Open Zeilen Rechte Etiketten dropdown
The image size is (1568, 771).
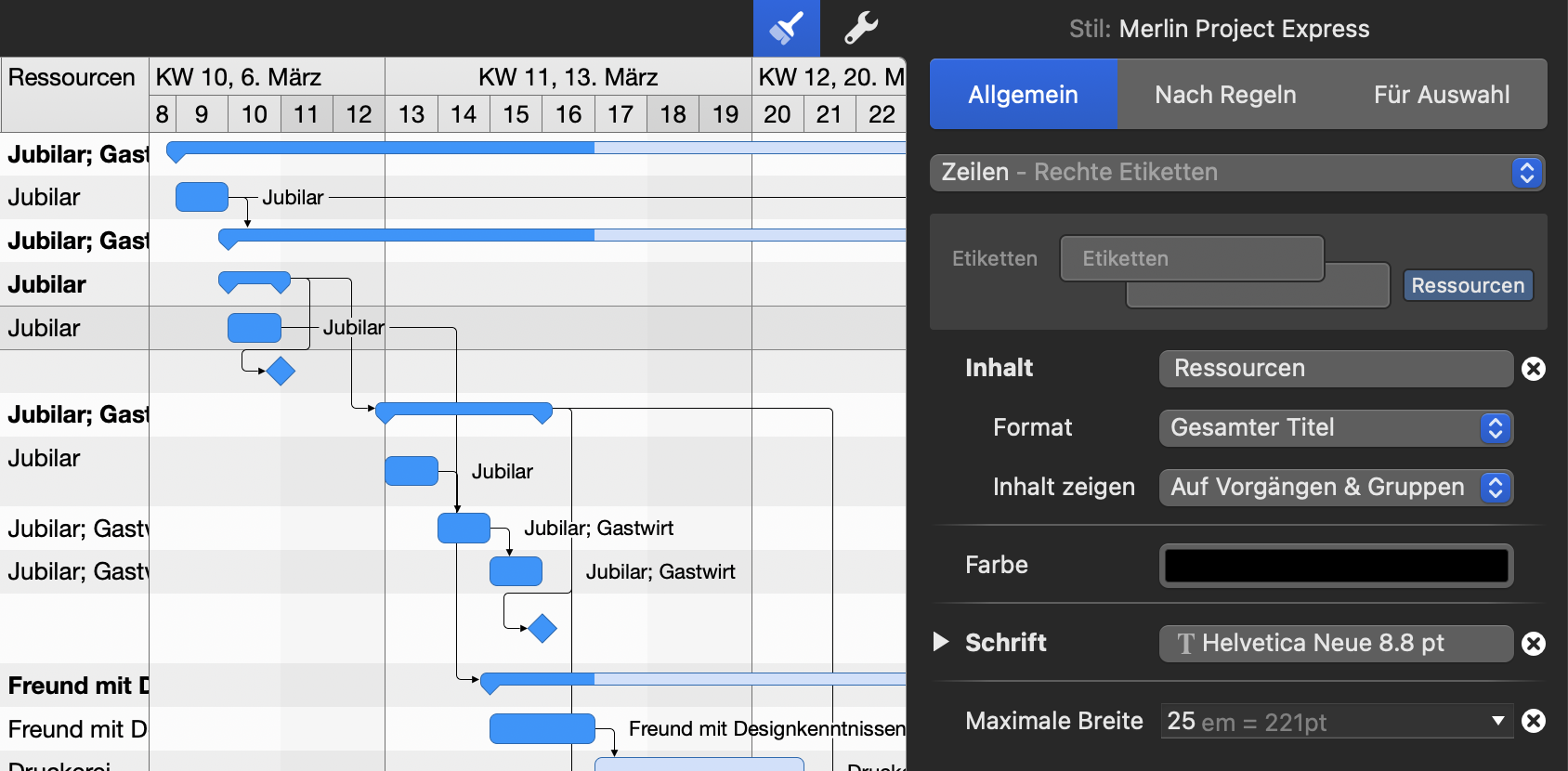tap(1526, 173)
